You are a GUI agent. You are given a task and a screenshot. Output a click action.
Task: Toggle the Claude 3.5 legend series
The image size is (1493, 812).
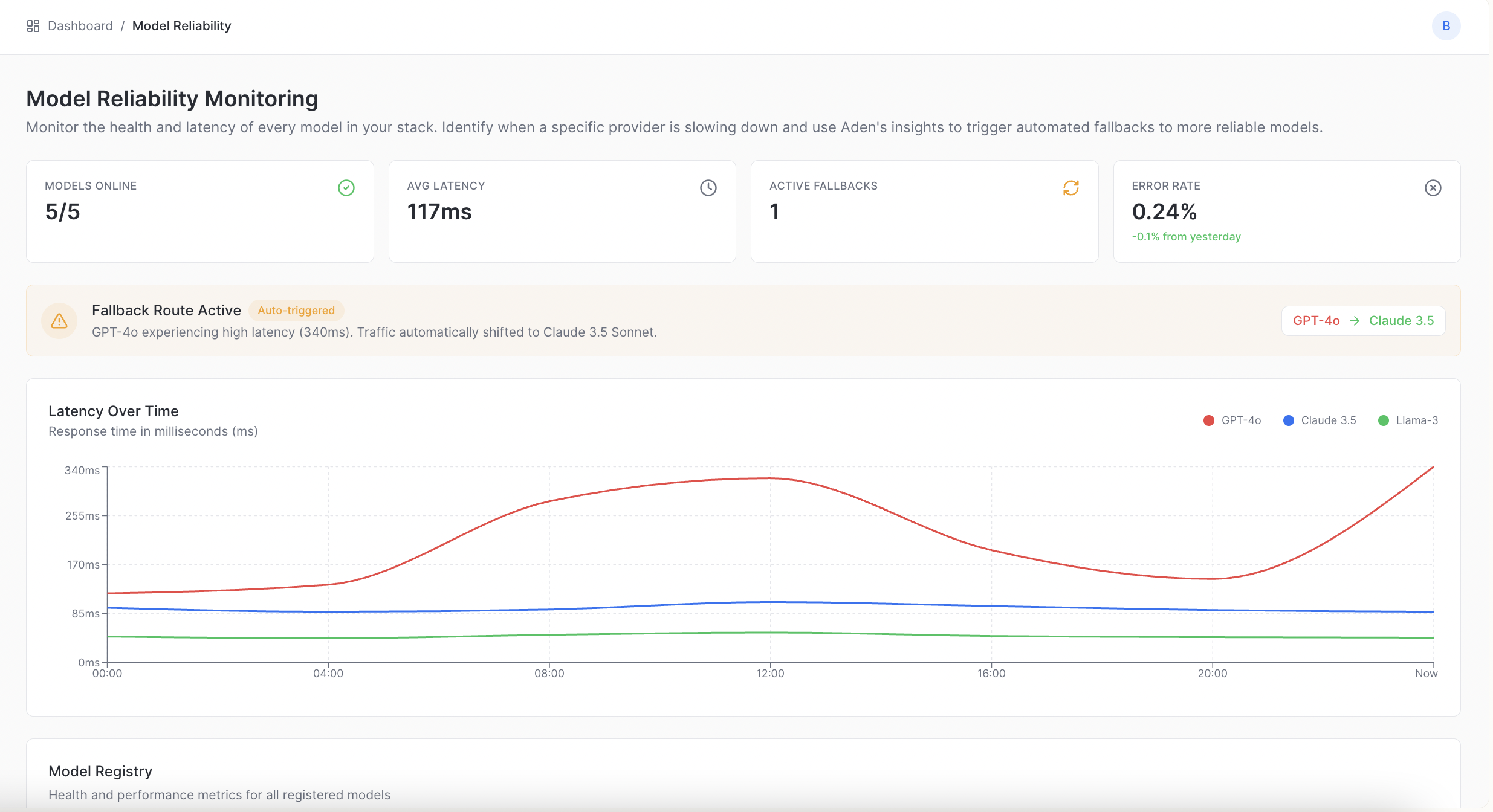[x=1328, y=420]
